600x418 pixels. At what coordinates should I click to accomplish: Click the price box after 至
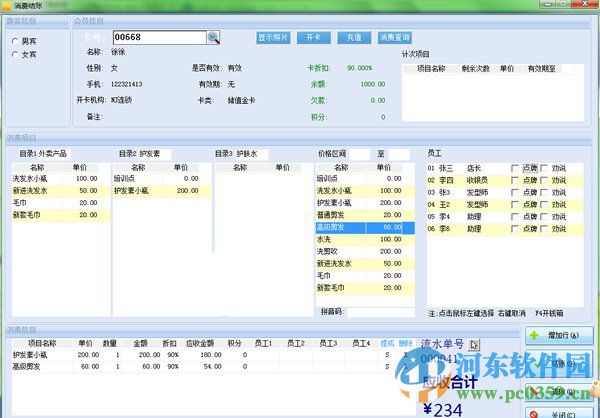tap(399, 154)
